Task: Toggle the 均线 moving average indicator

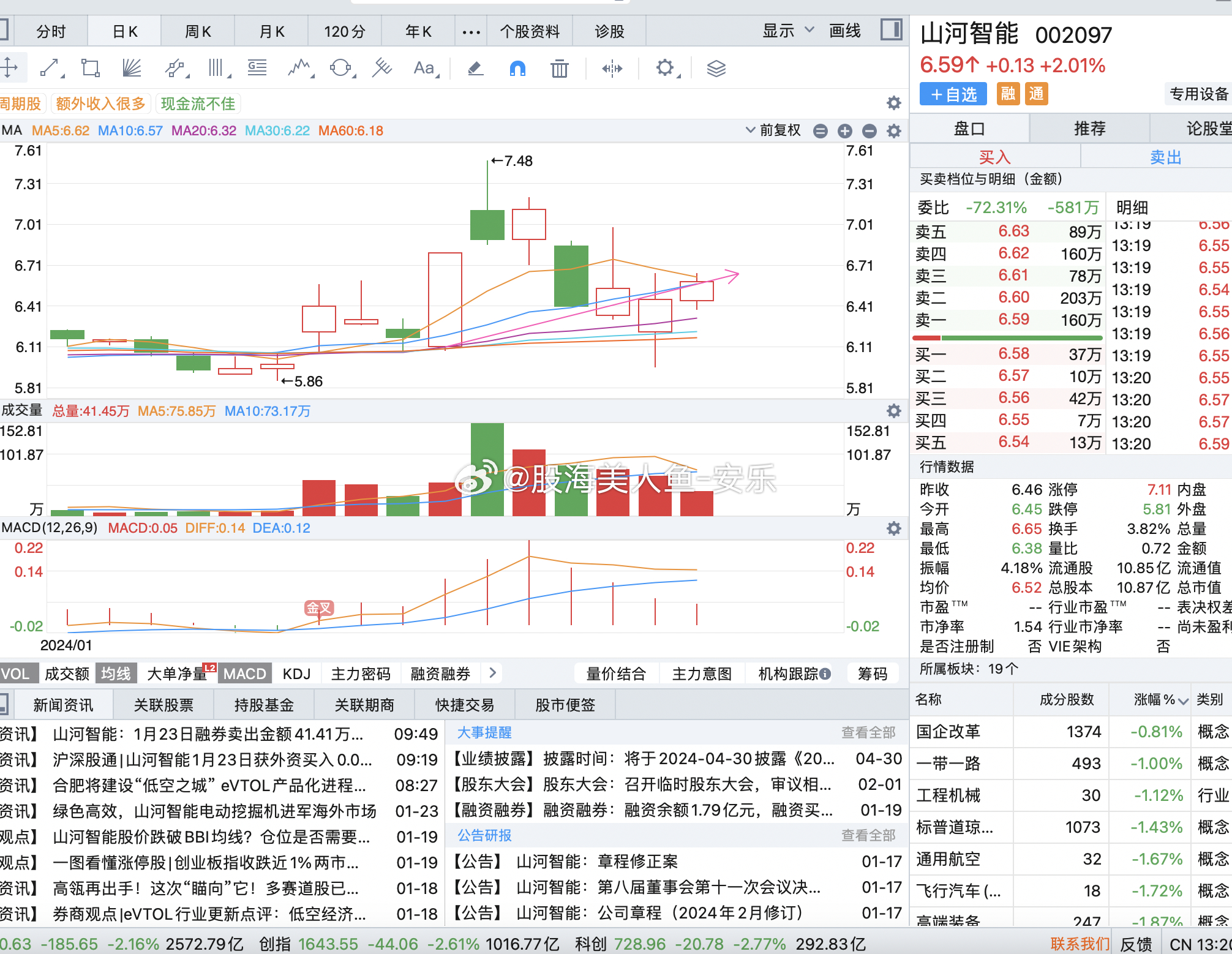Action: click(x=116, y=674)
